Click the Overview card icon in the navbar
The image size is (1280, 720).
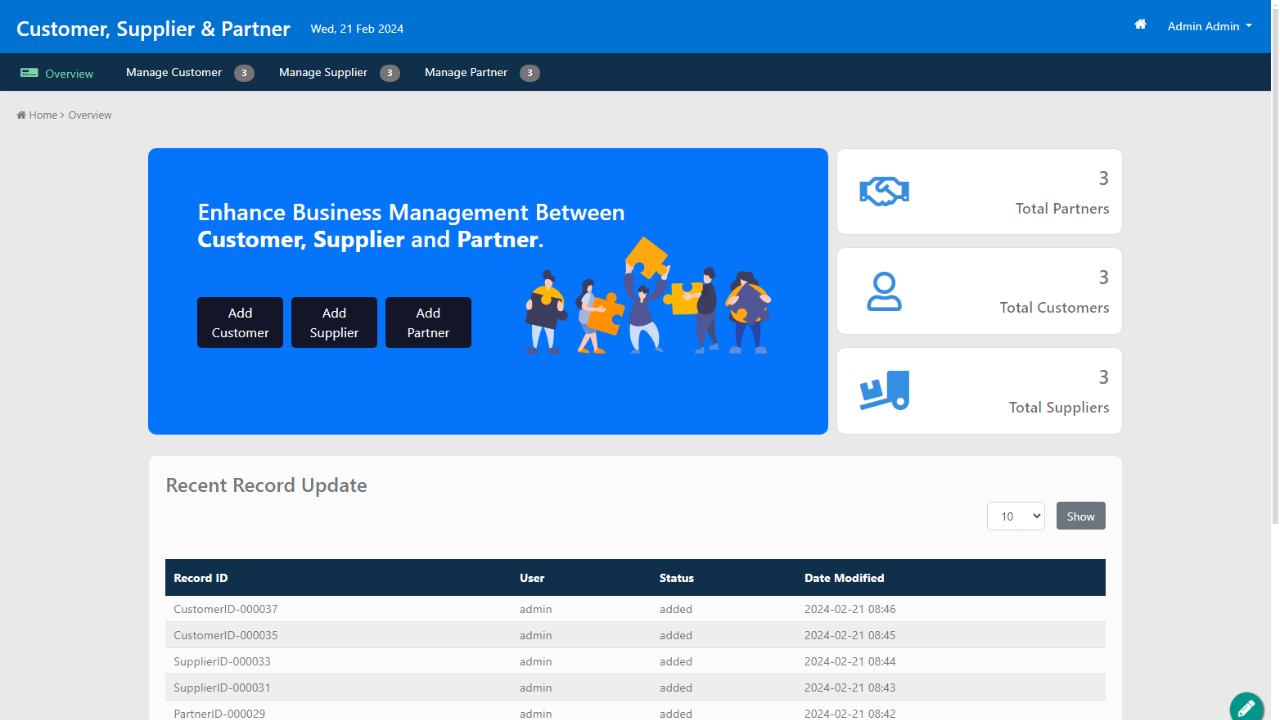(29, 73)
